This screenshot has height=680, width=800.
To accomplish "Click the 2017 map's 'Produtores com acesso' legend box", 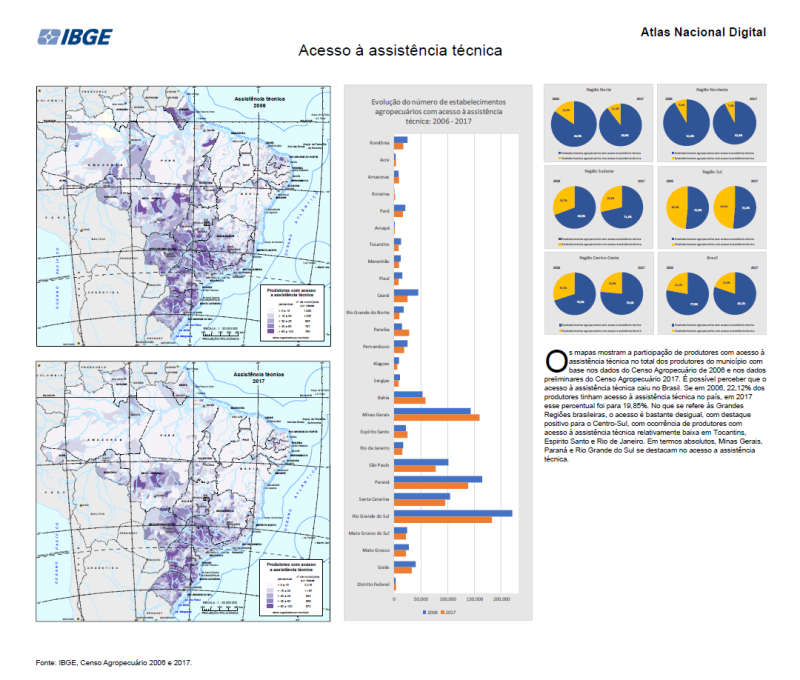I will (291, 587).
